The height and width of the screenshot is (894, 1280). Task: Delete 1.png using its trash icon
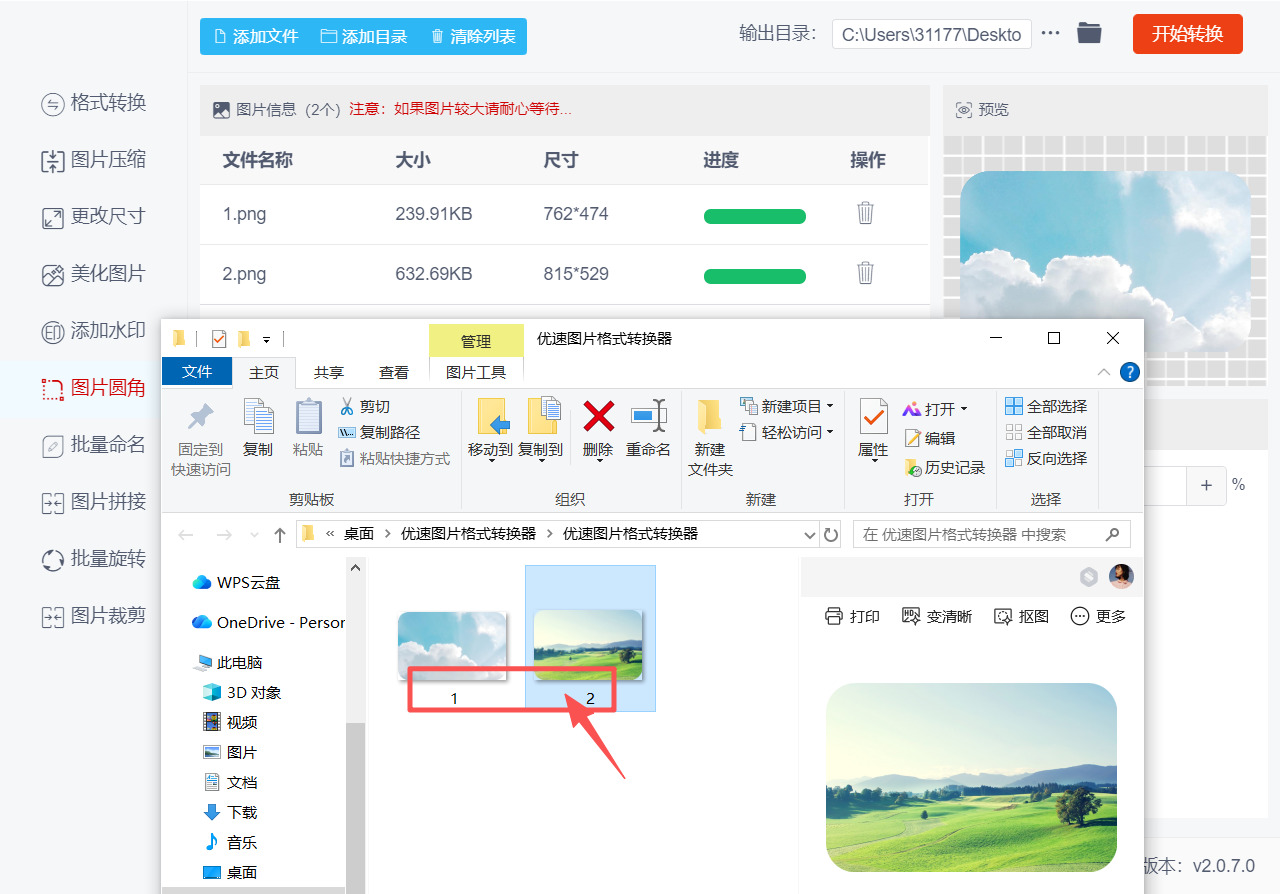865,214
